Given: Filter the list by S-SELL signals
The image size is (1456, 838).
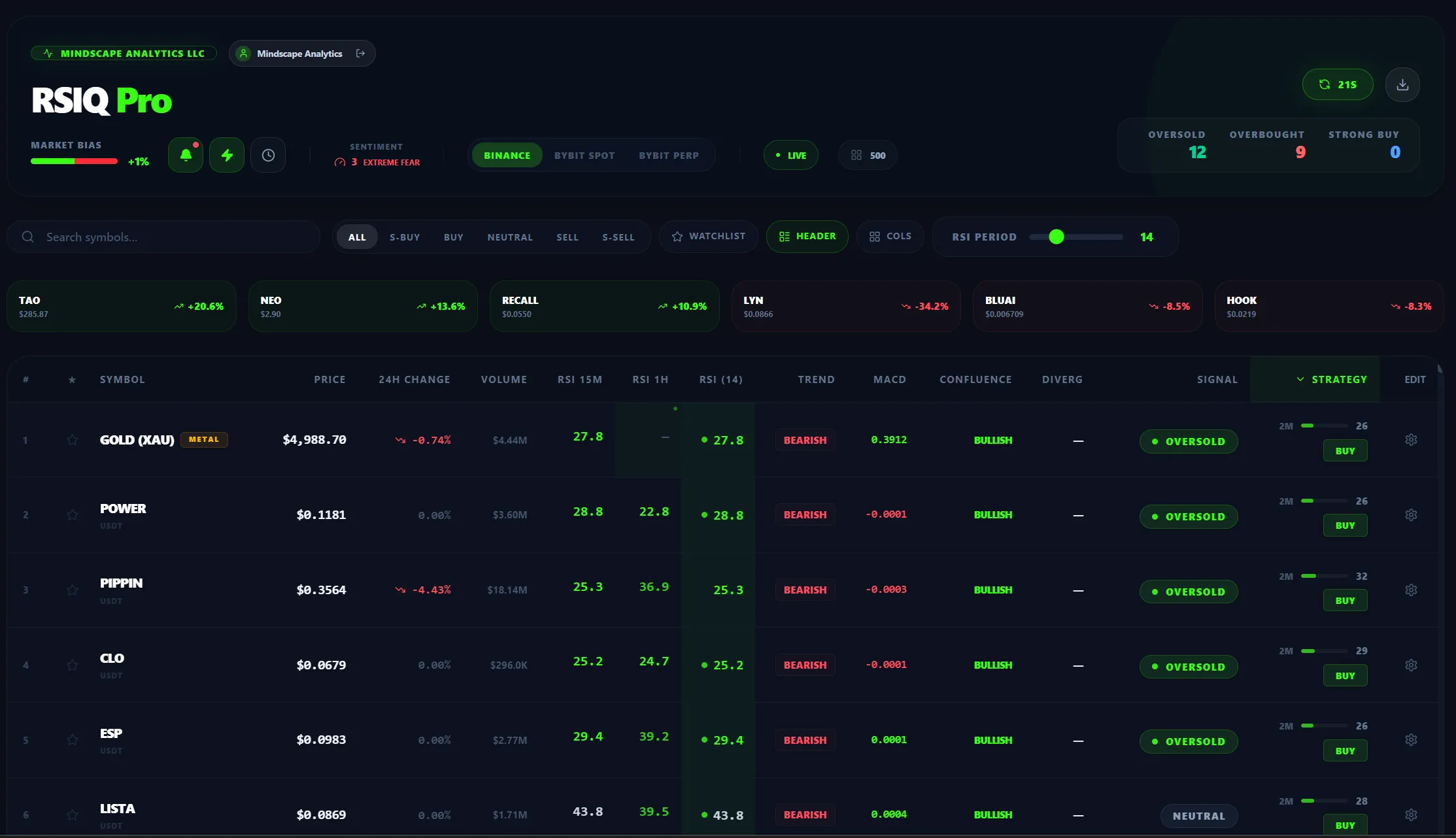Looking at the screenshot, I should (x=618, y=237).
